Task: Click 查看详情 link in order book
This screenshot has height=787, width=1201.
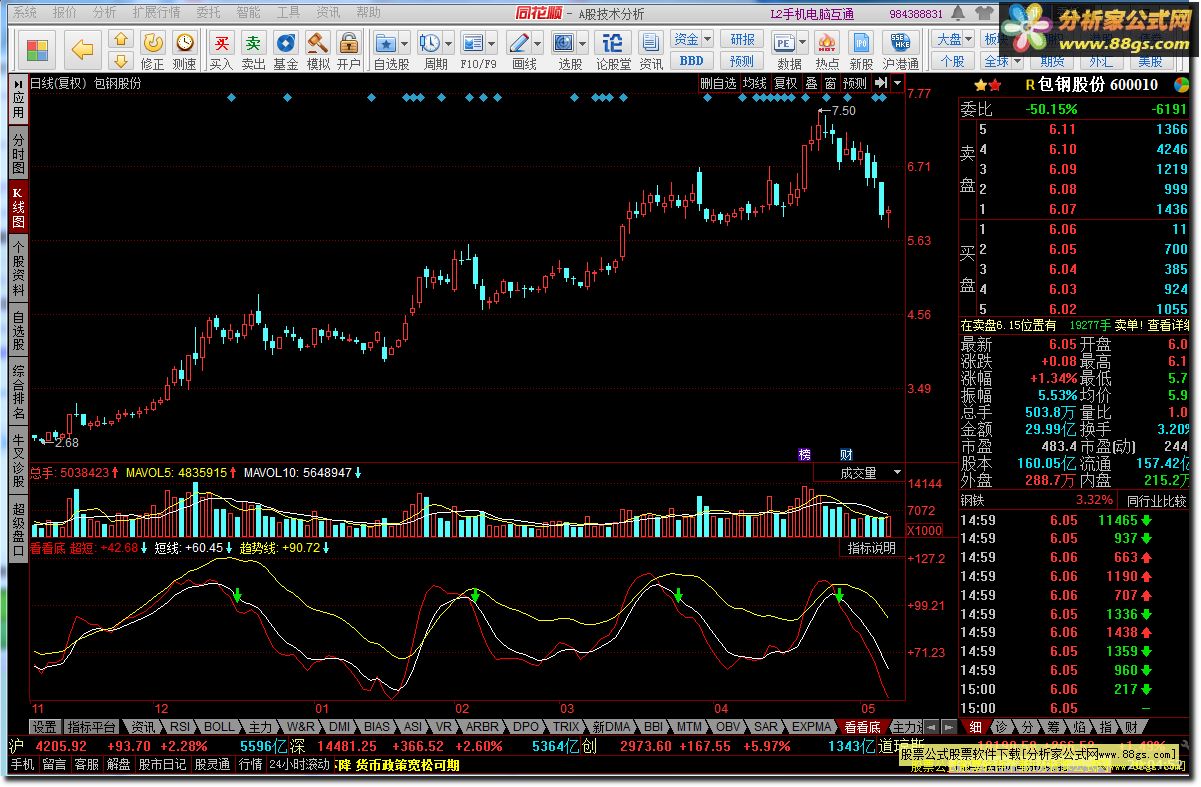Action: coord(1168,325)
